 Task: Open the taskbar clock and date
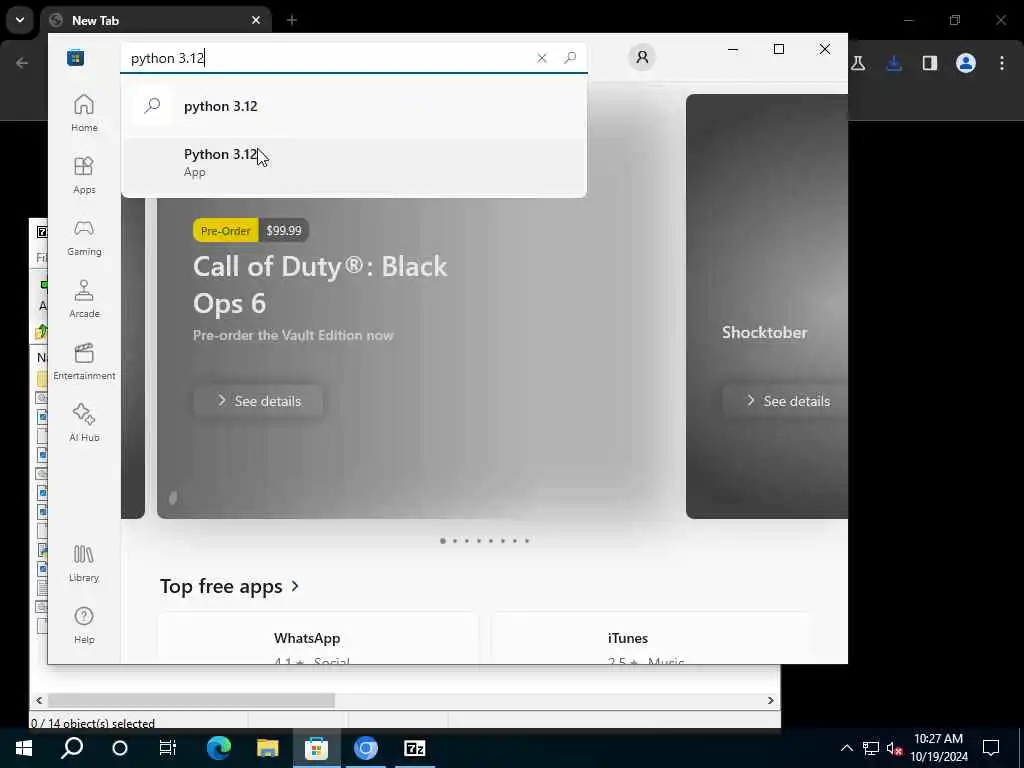click(x=938, y=748)
